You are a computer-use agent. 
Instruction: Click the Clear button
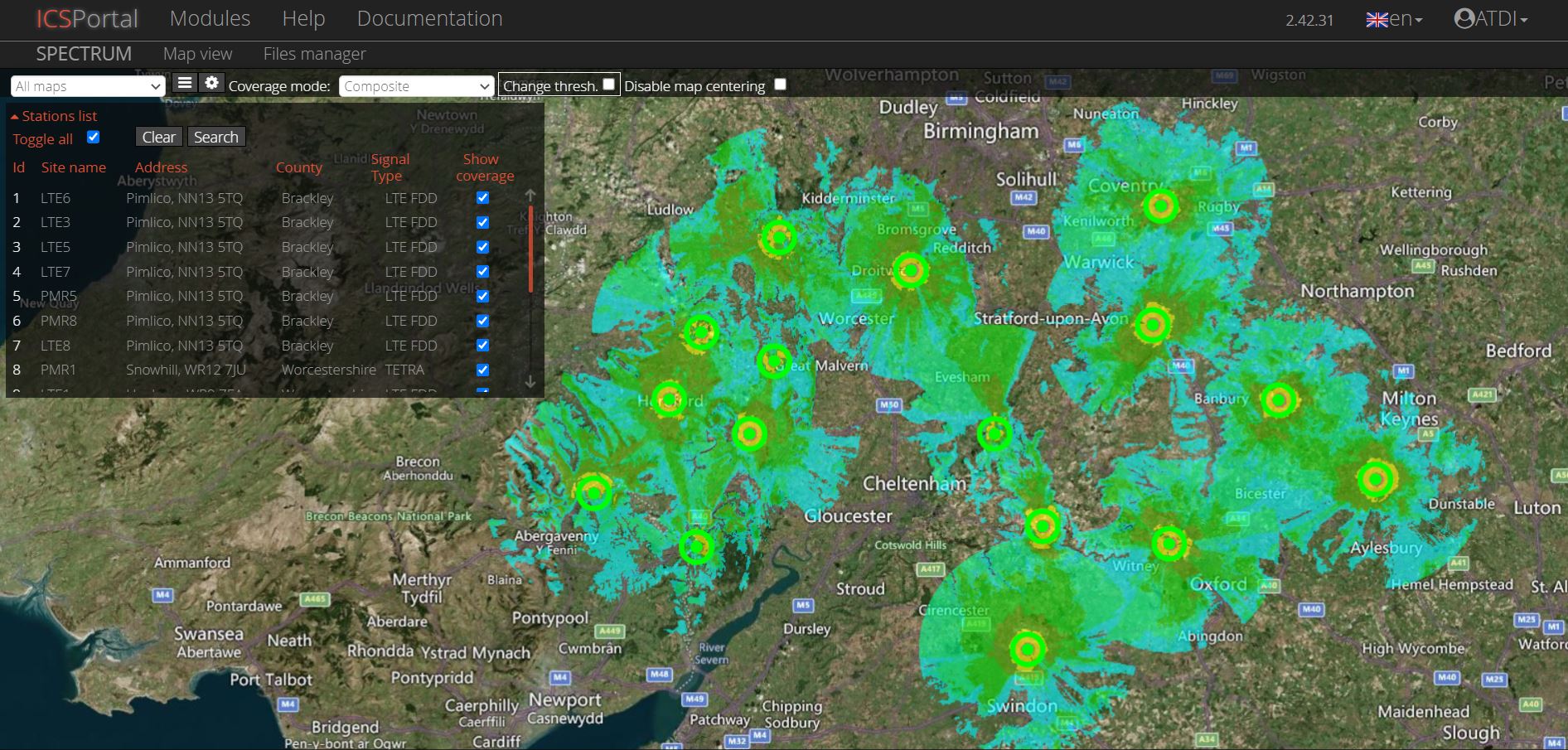coord(158,138)
